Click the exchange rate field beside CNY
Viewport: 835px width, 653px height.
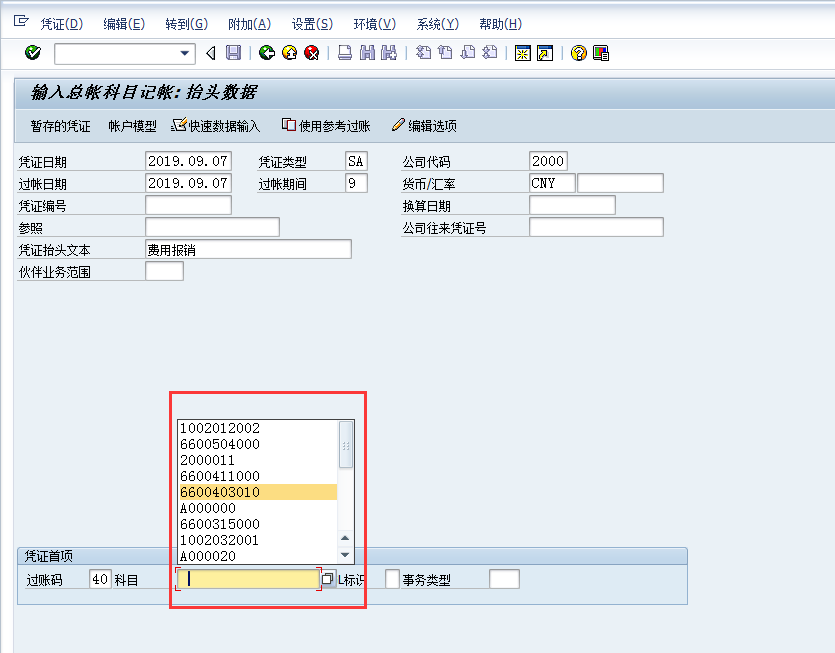pos(620,183)
